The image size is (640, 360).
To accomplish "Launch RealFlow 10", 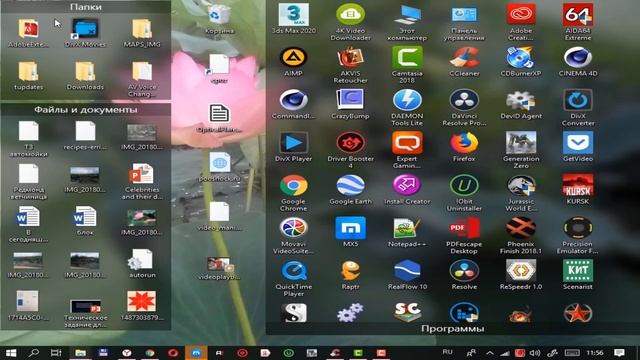I will coord(407,271).
